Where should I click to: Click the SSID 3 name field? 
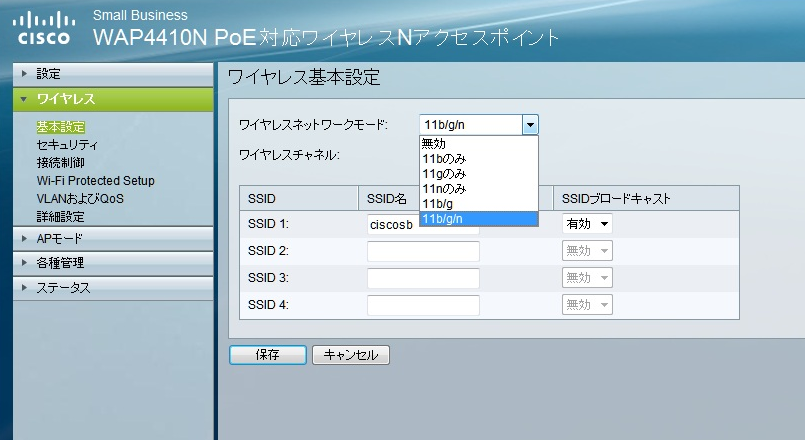tap(423, 278)
